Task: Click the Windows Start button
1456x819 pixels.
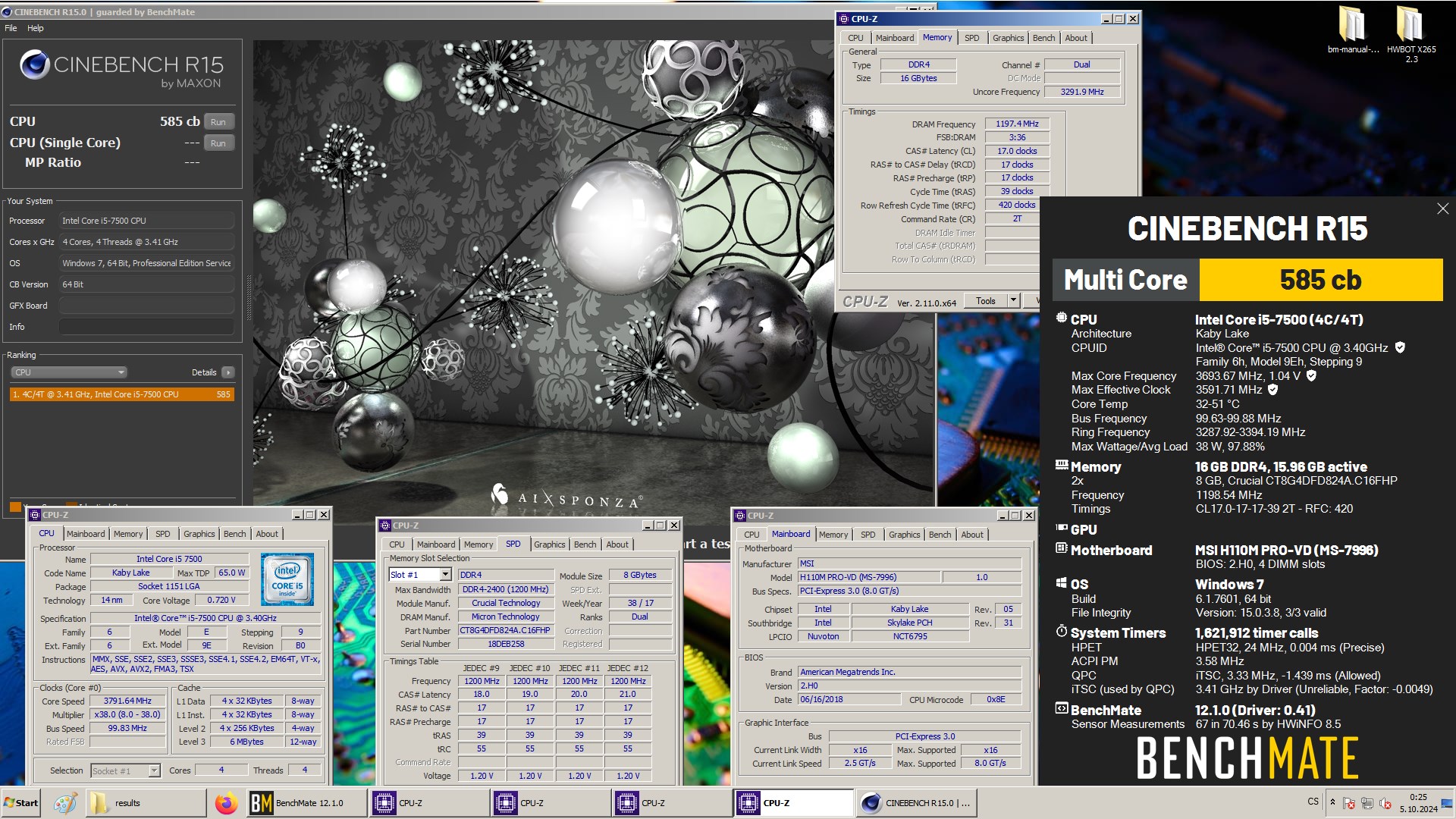Action: click(x=21, y=803)
